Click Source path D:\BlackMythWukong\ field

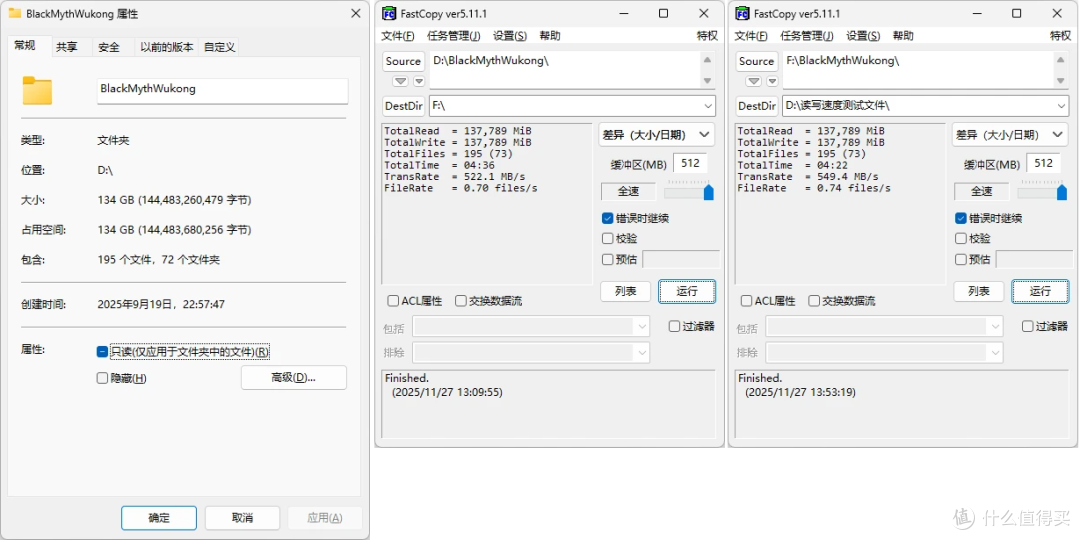tap(565, 70)
